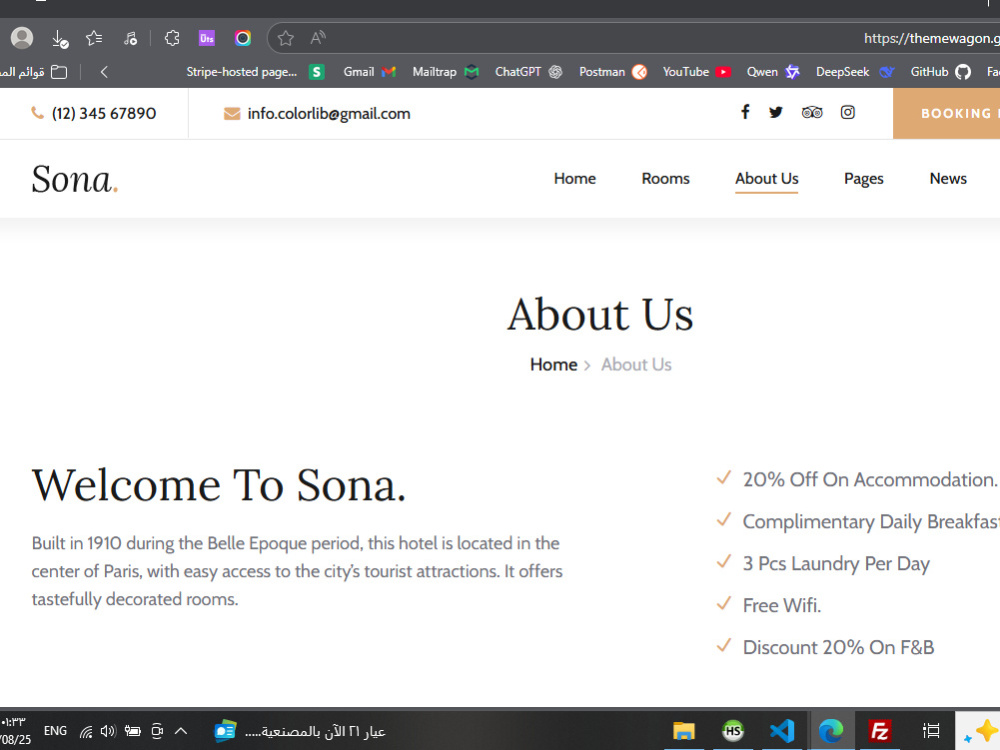1000x750 pixels.
Task: Open the Instagram social icon
Action: [848, 112]
